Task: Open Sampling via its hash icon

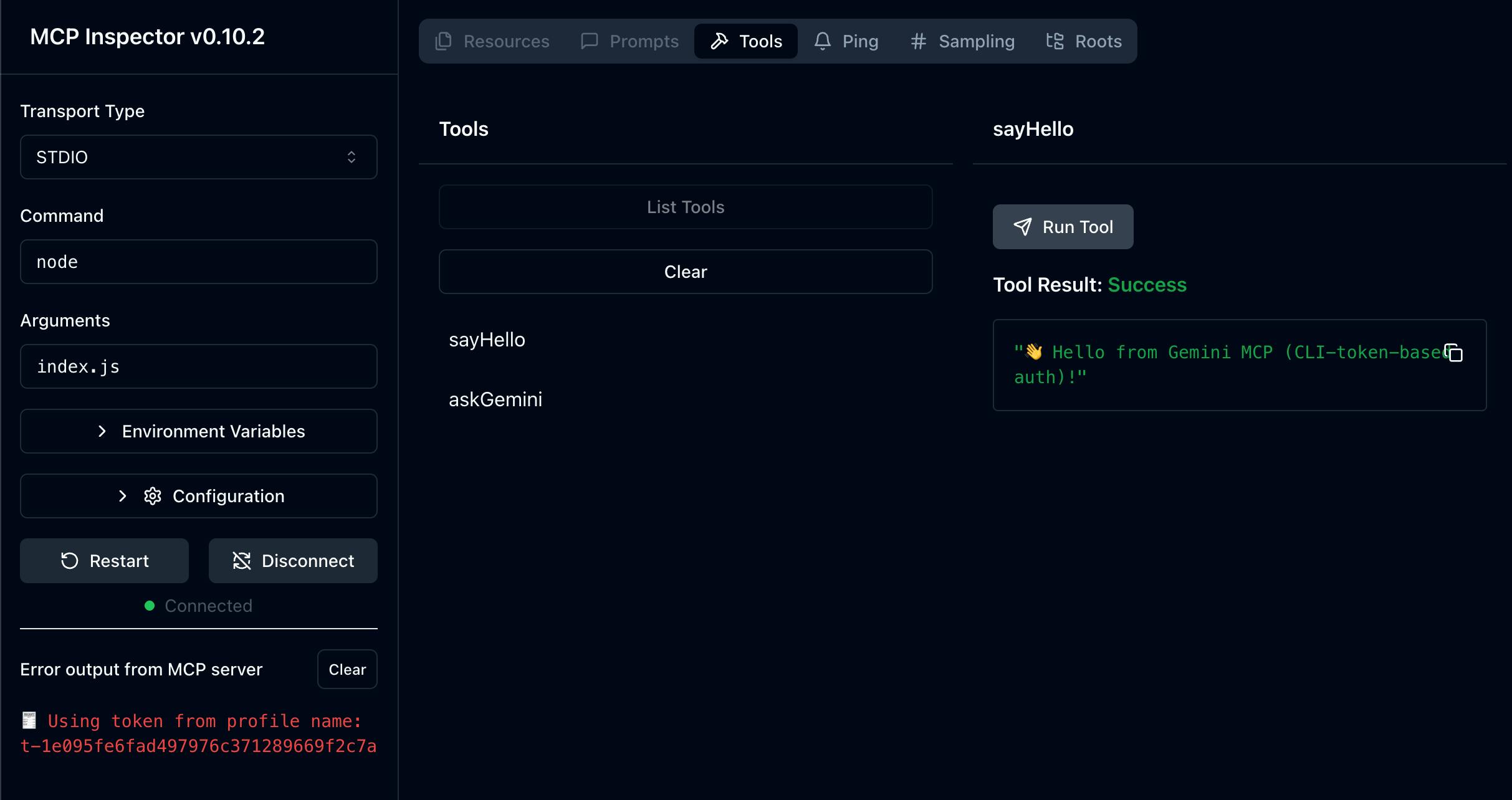Action: click(x=918, y=40)
